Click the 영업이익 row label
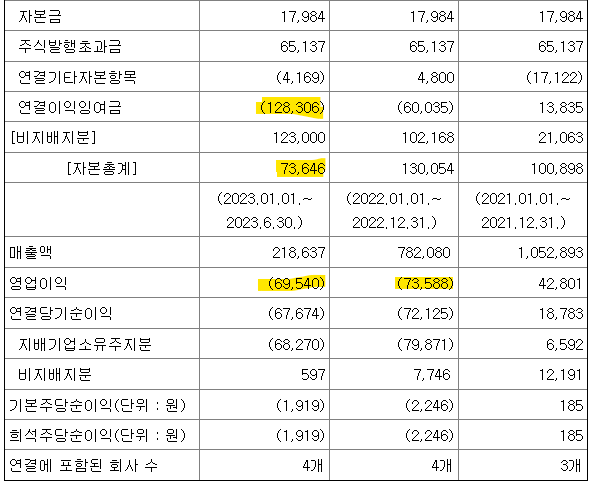 click(38, 284)
